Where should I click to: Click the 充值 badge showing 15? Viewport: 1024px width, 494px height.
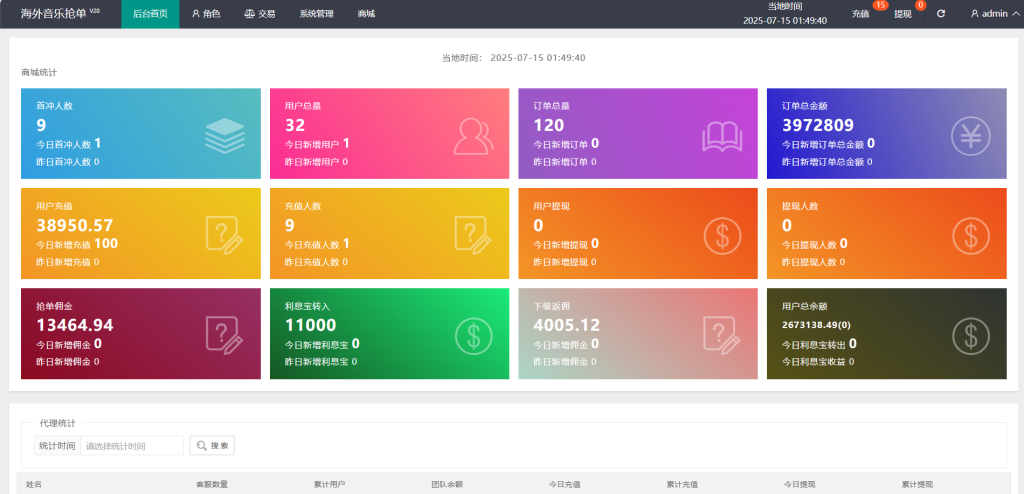coord(880,5)
